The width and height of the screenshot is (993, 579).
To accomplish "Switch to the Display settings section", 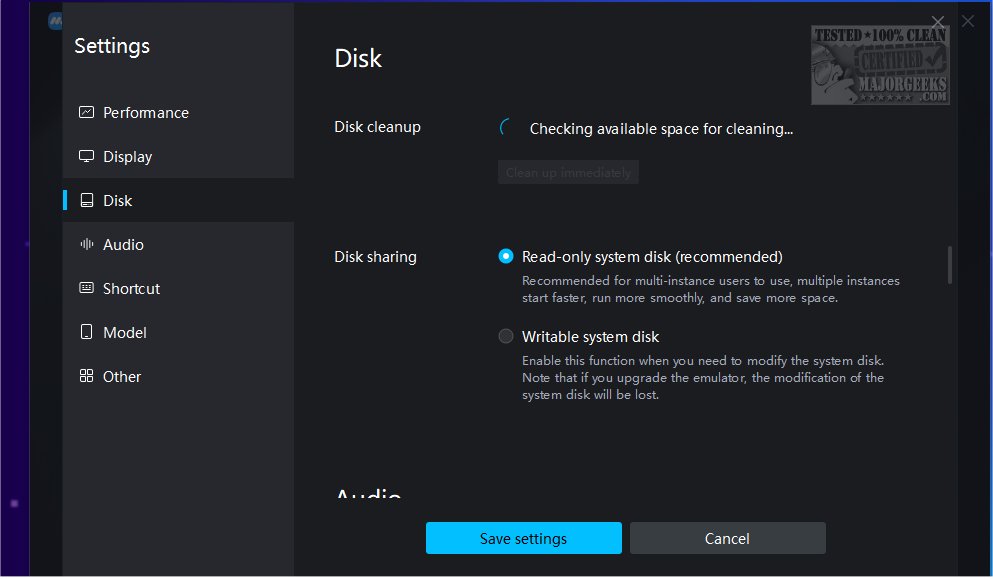I will [128, 157].
